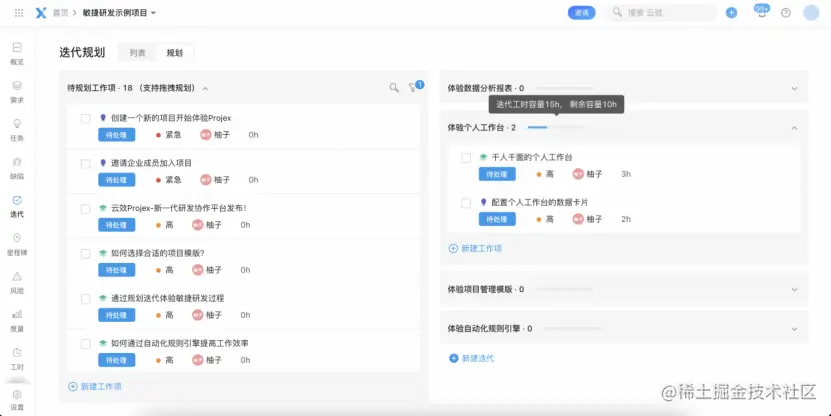Screen dimensions: 831x416
Task: Open the 敏捷研发示例项目 project dropdown
Action: pos(119,13)
